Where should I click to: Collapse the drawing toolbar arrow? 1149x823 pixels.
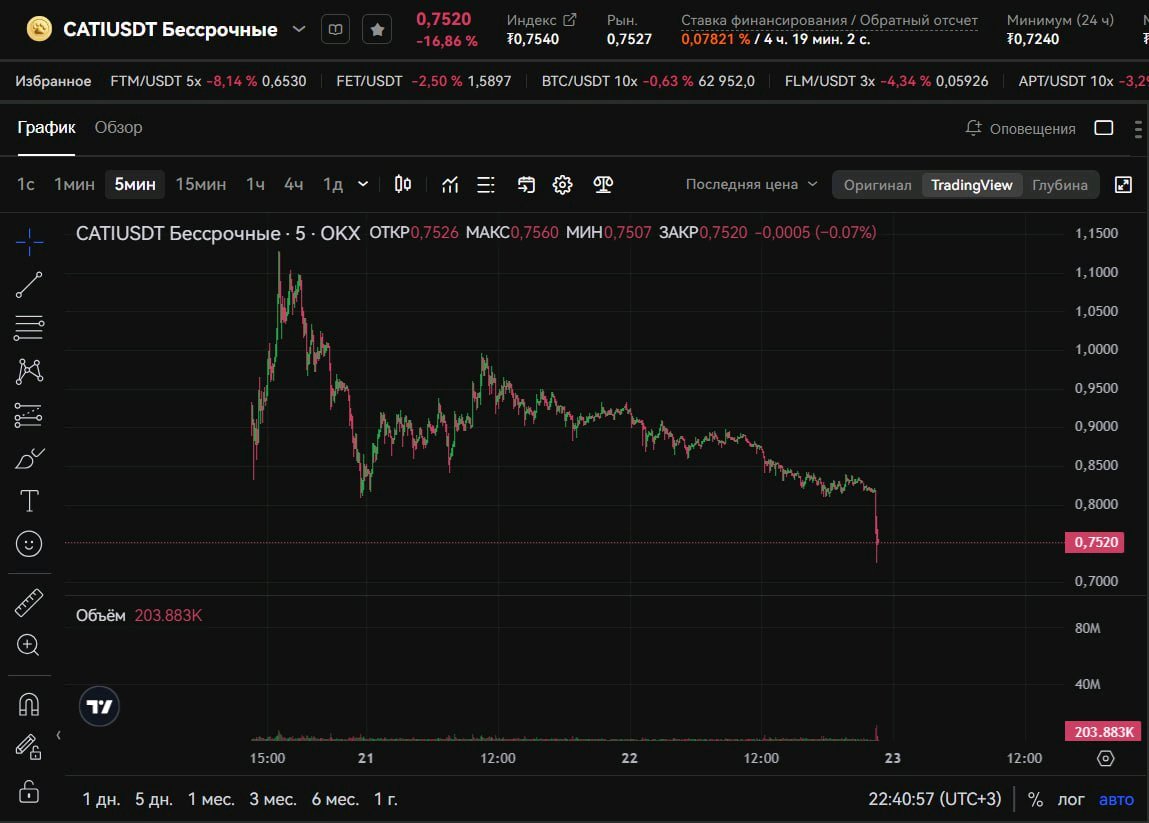pos(59,735)
